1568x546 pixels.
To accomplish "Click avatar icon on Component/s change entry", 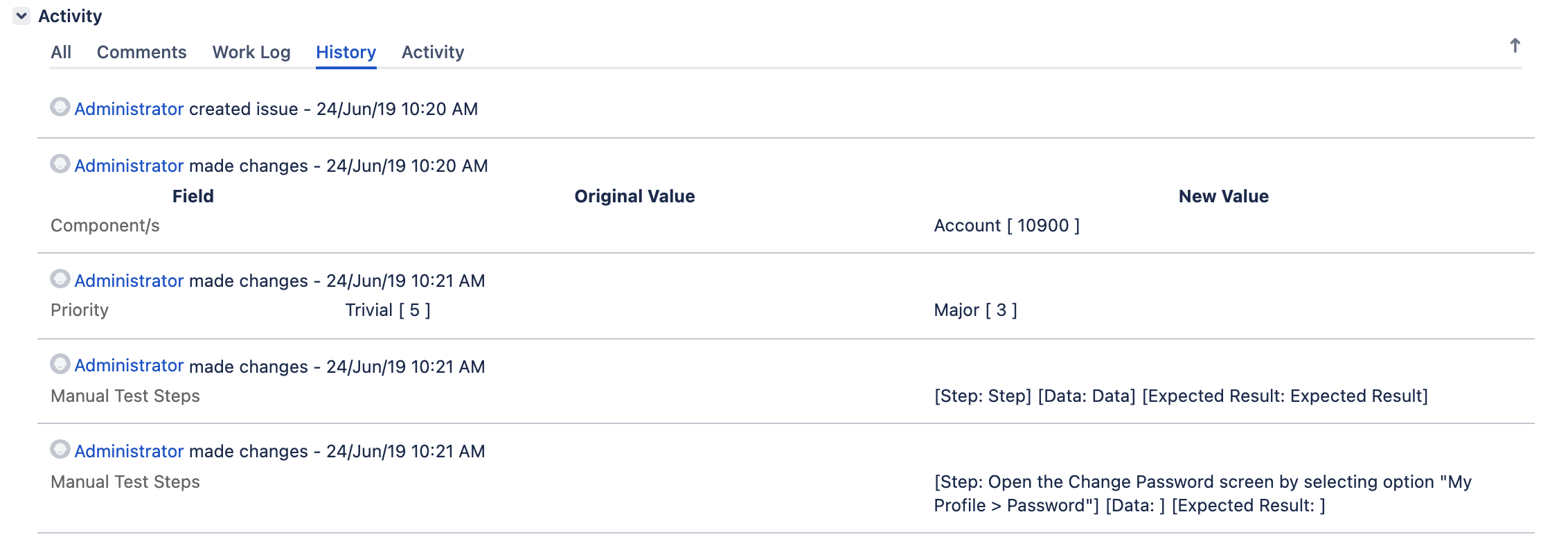I will pos(60,164).
